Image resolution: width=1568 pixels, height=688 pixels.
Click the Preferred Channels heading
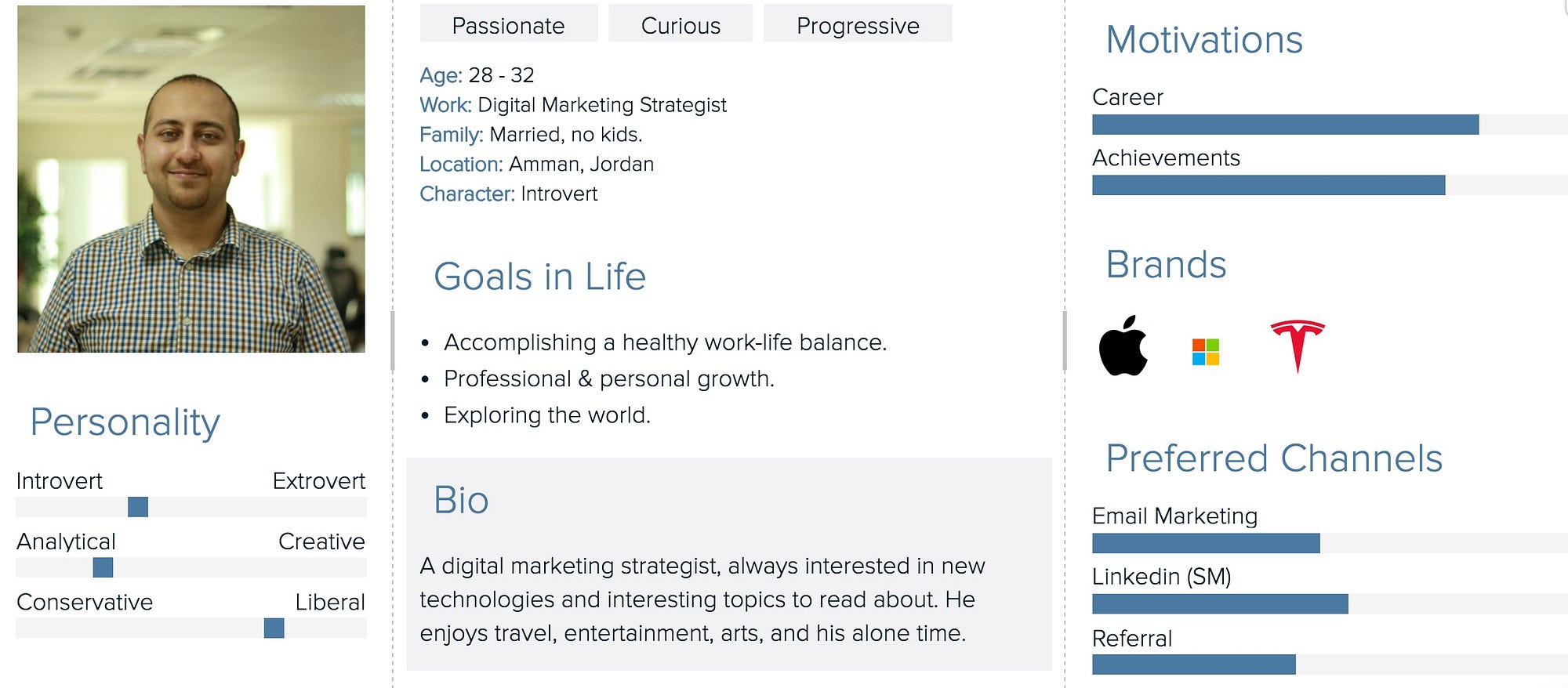1274,458
